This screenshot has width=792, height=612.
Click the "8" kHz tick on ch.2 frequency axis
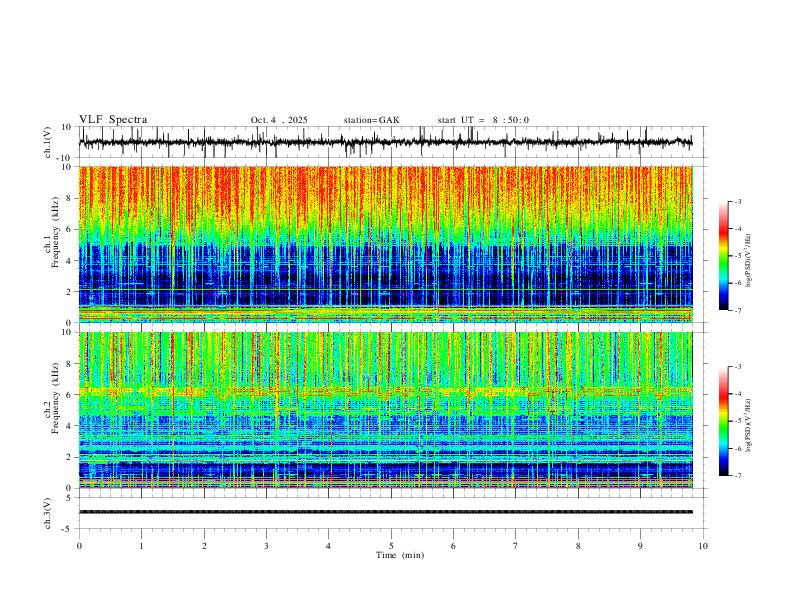point(70,364)
